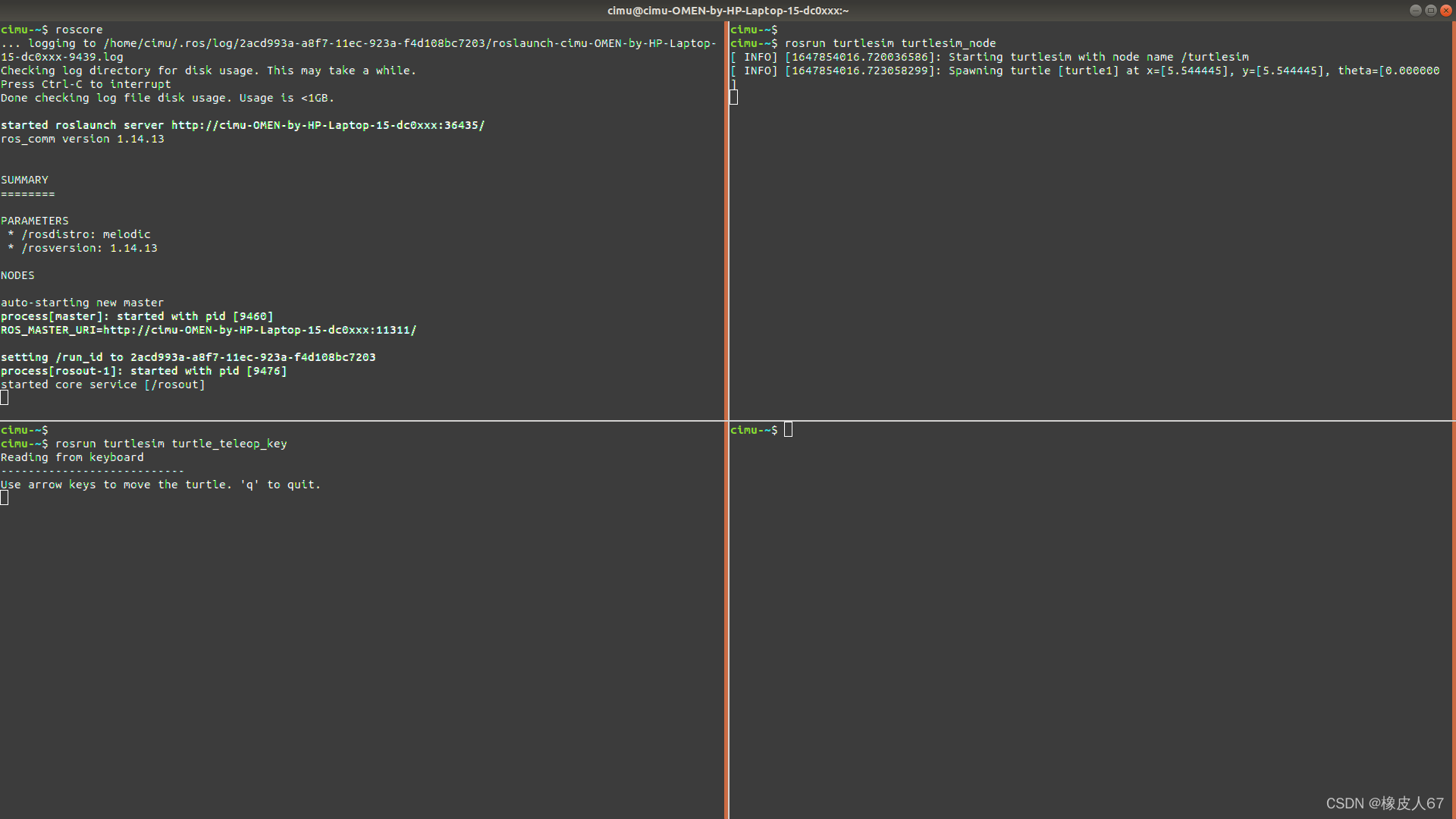Click 'rosrun turtlesim turtle_teleop_key' command
1456x819 pixels.
[171, 444]
